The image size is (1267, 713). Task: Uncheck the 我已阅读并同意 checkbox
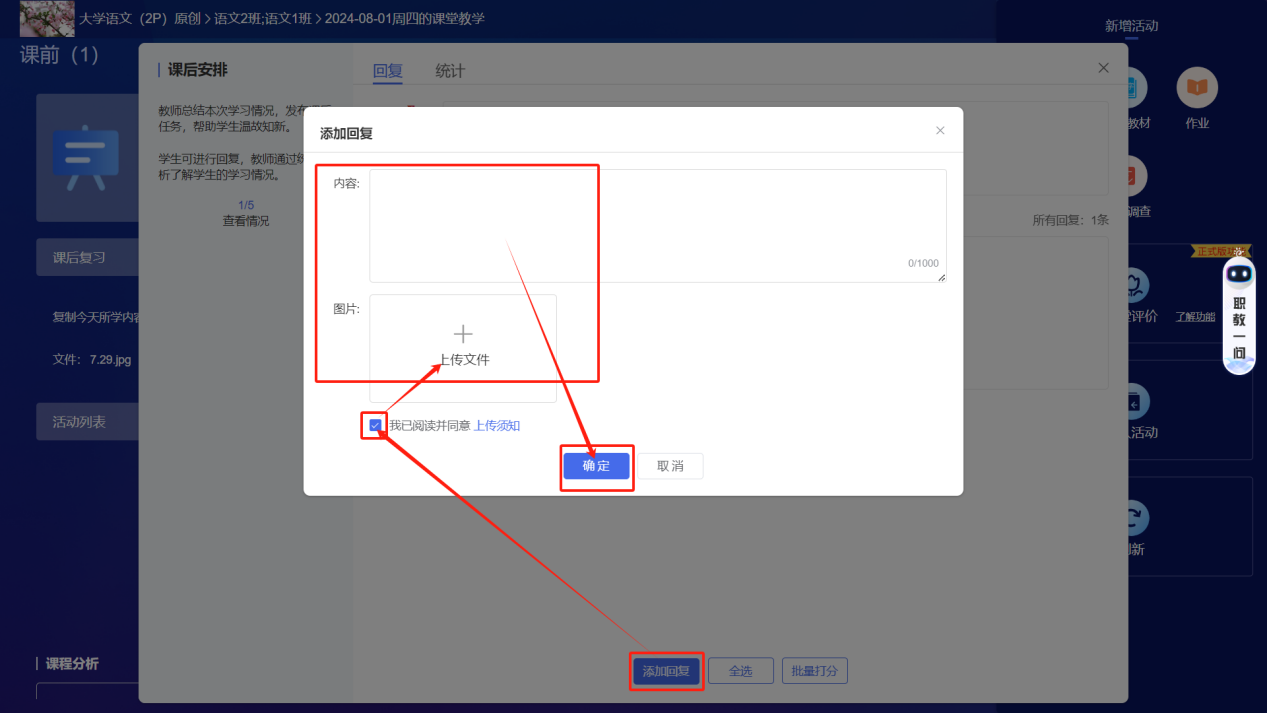point(375,426)
